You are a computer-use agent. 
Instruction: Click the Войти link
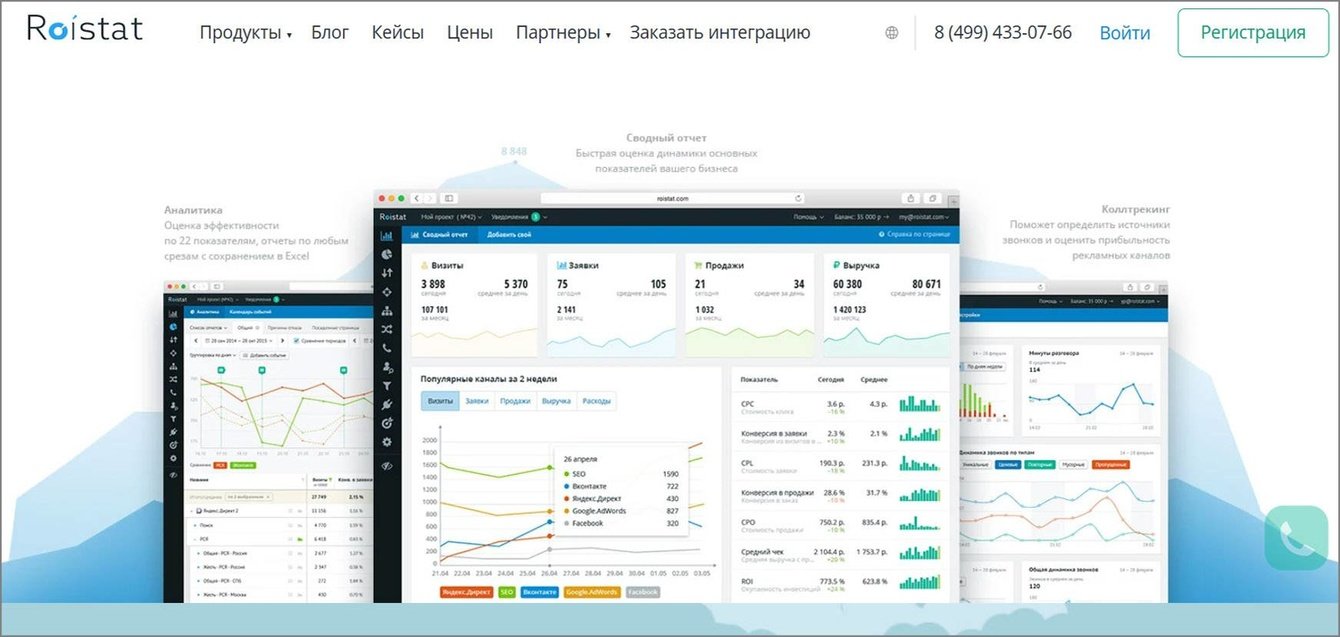(x=1125, y=33)
